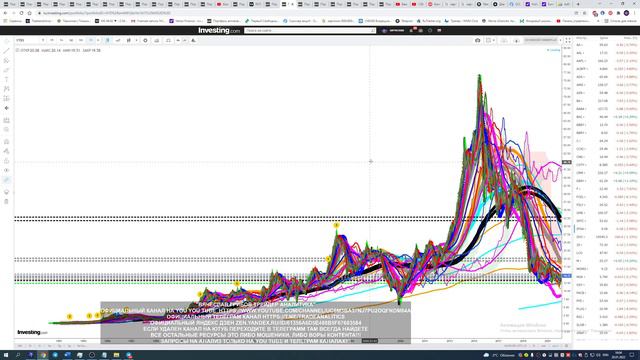Undo the last chart action
Screen dimensions: 640x360
(178, 40)
